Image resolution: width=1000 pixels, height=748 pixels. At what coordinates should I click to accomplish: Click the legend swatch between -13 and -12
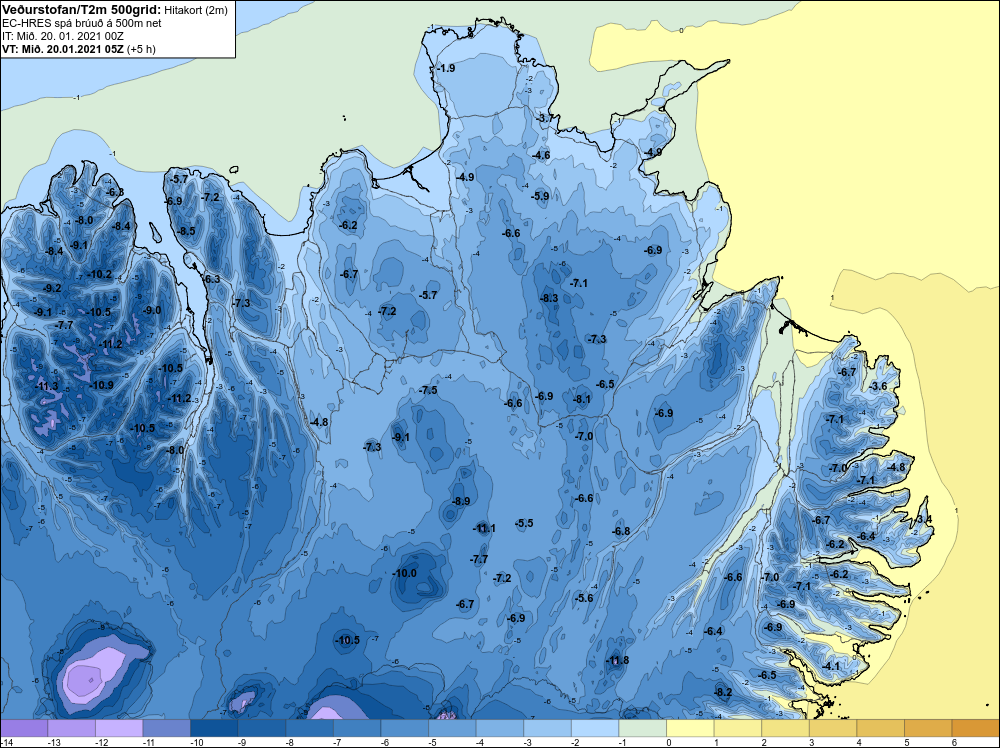pos(71,728)
